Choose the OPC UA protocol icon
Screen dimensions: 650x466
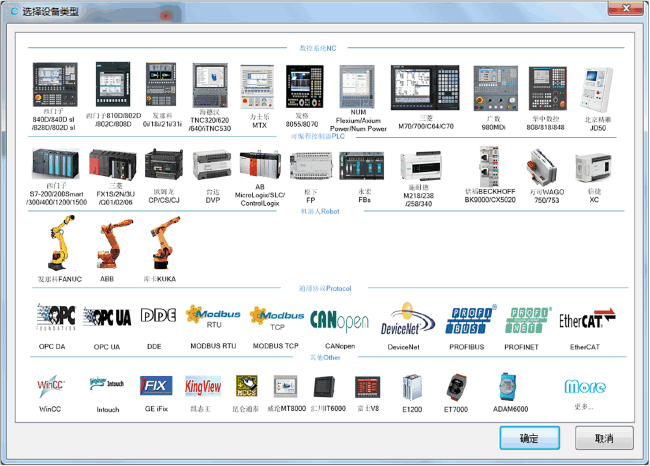click(x=108, y=318)
